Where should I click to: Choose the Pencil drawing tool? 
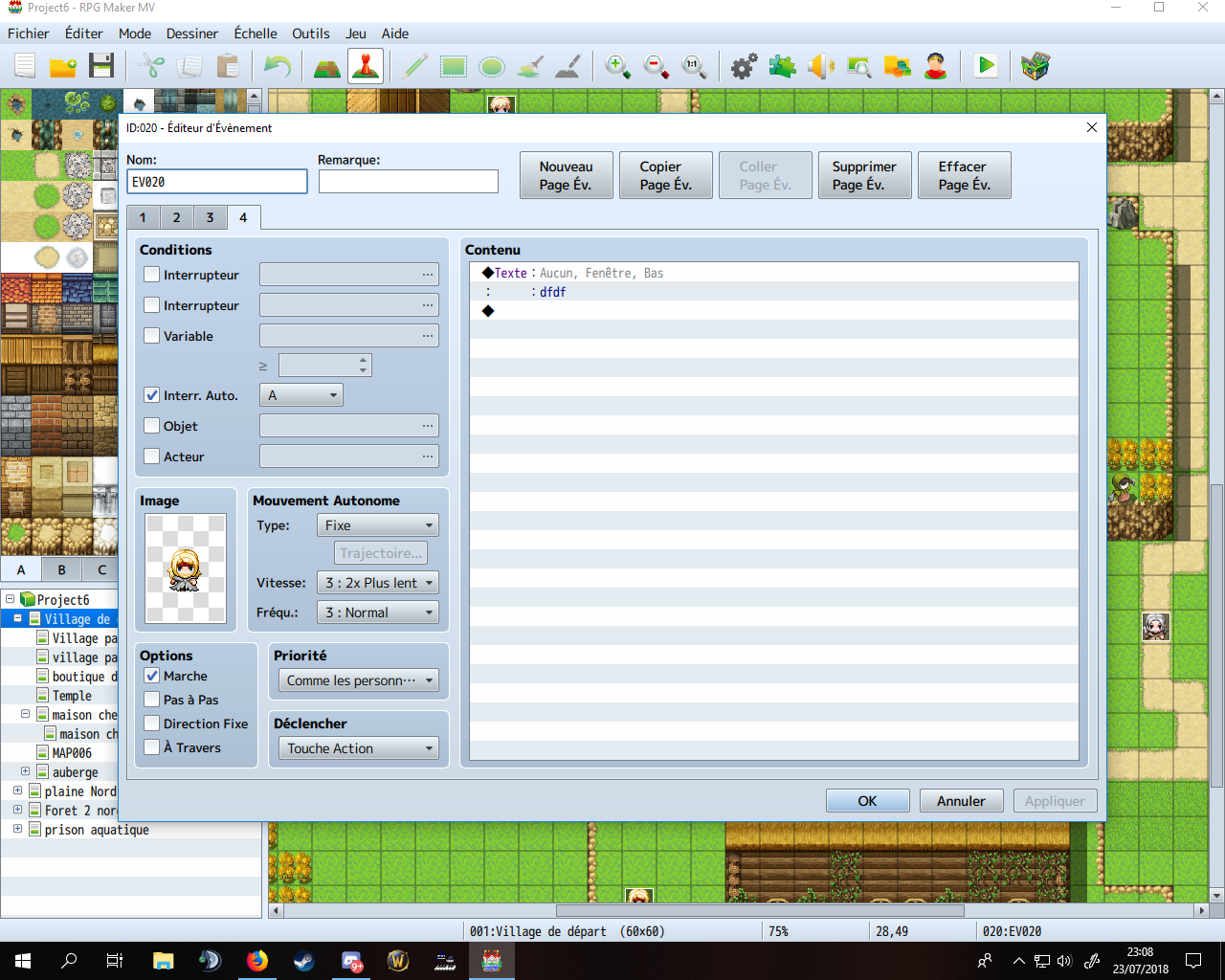(415, 66)
